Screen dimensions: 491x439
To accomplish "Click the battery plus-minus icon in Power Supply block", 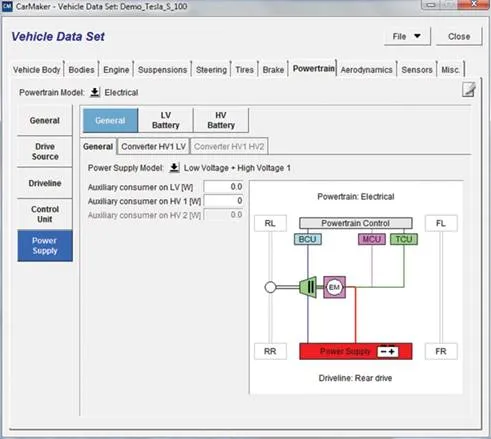I will tap(388, 352).
